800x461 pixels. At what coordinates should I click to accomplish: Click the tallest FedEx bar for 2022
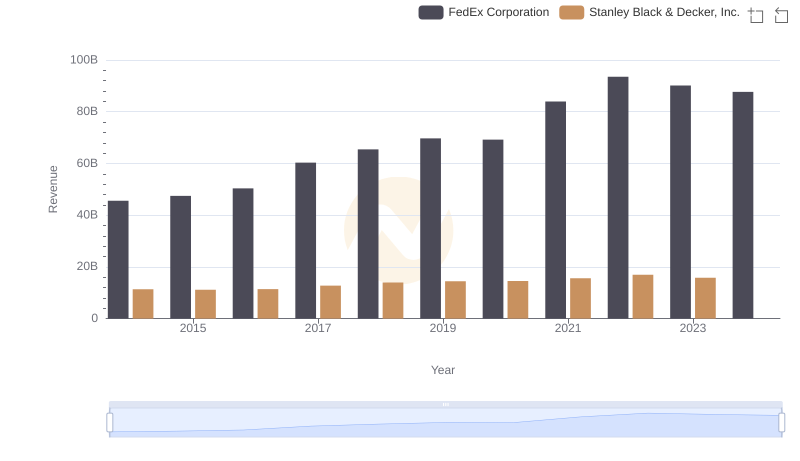tap(618, 198)
